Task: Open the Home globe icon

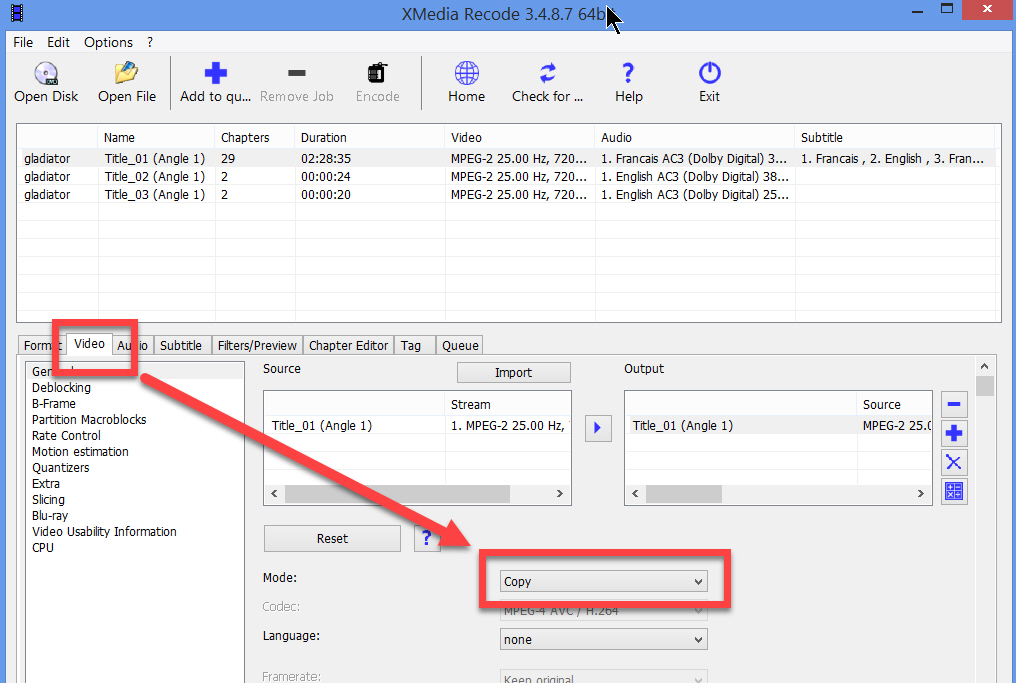Action: click(x=467, y=83)
